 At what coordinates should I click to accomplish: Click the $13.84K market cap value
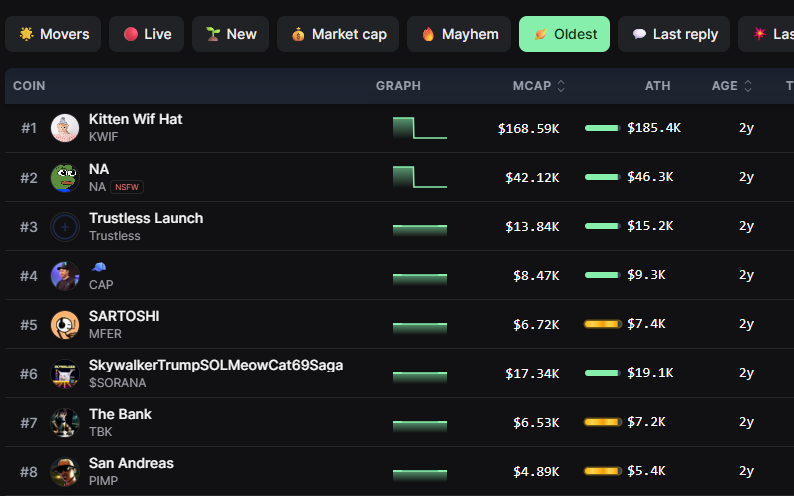[532, 227]
